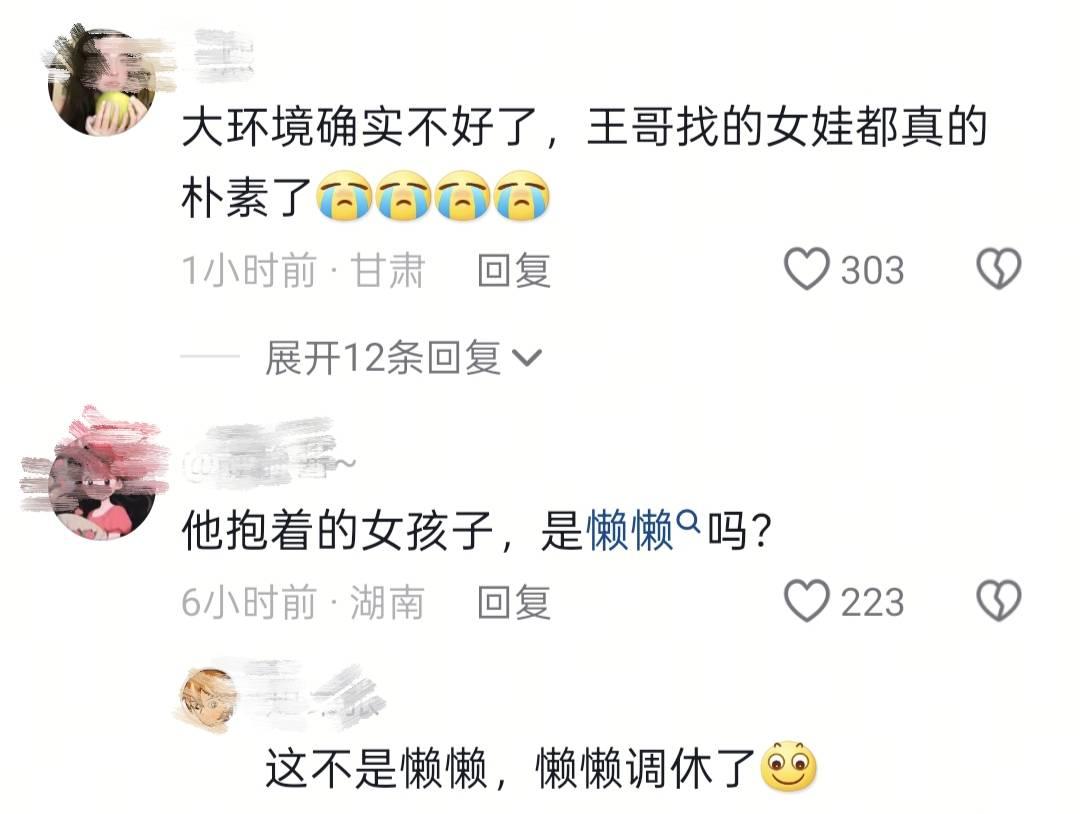
Task: Tap the 223 like count
Action: pyautogui.click(x=872, y=603)
